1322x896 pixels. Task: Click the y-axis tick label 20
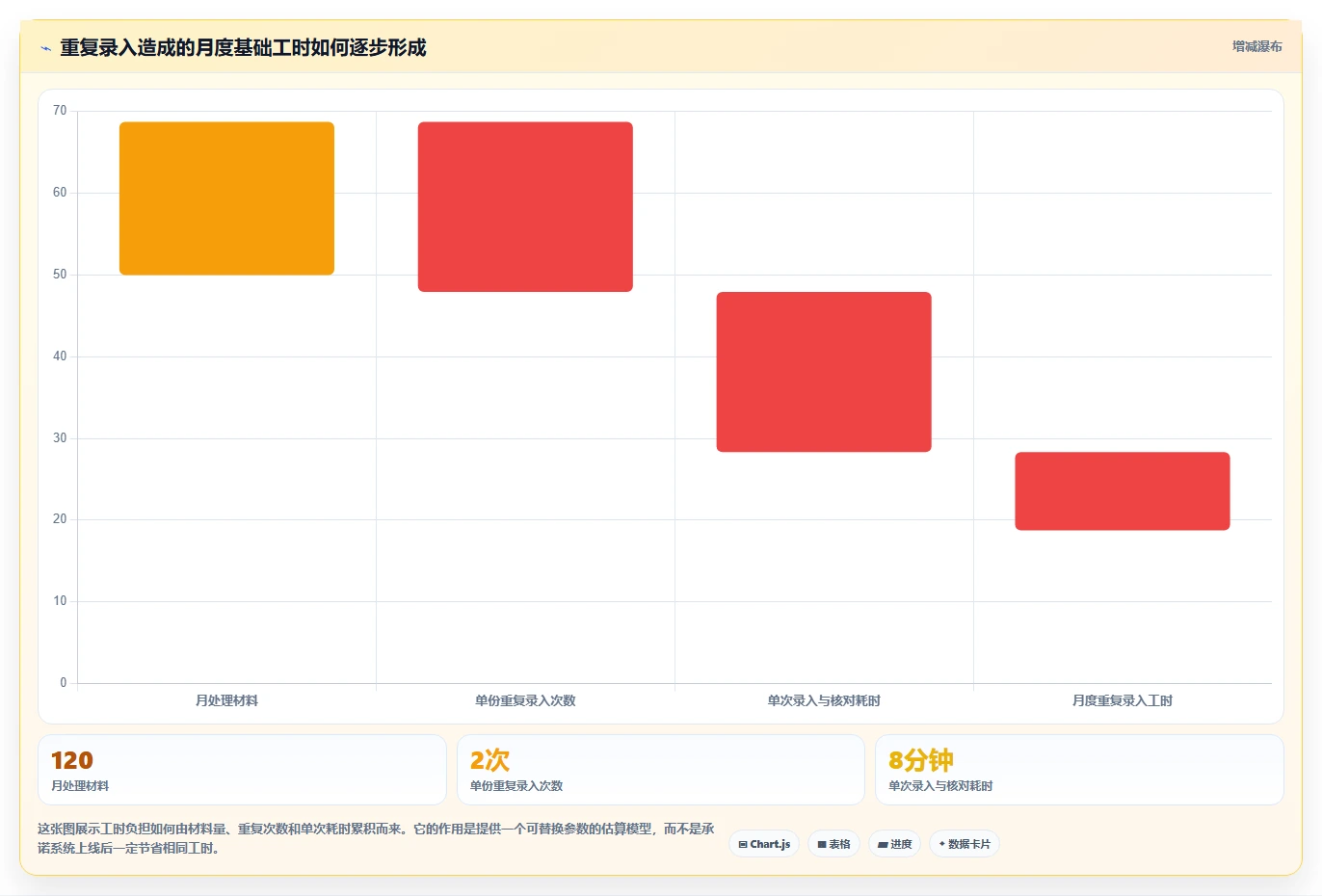(x=60, y=519)
